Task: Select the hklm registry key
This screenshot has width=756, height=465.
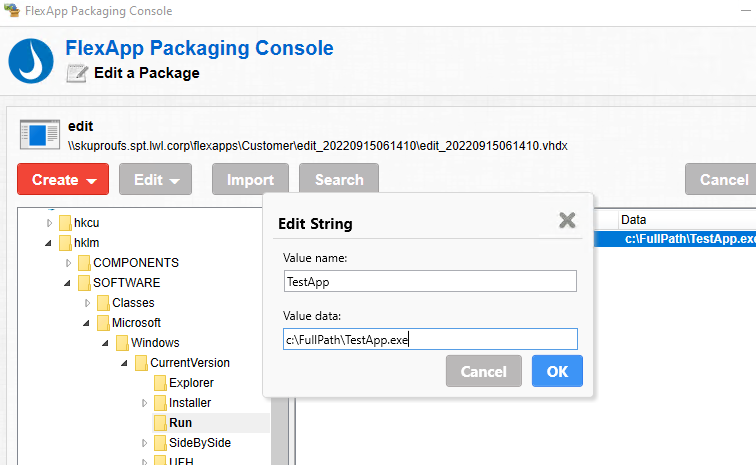Action: tap(86, 243)
